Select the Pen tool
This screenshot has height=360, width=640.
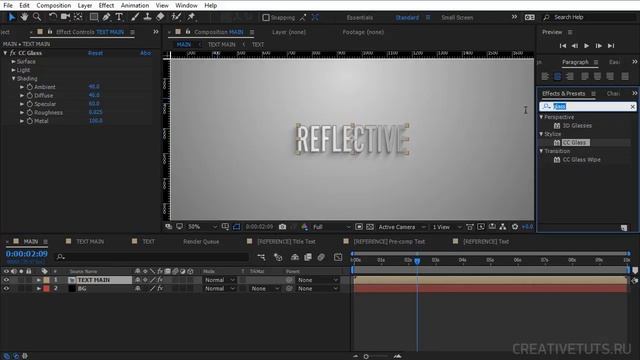click(107, 17)
